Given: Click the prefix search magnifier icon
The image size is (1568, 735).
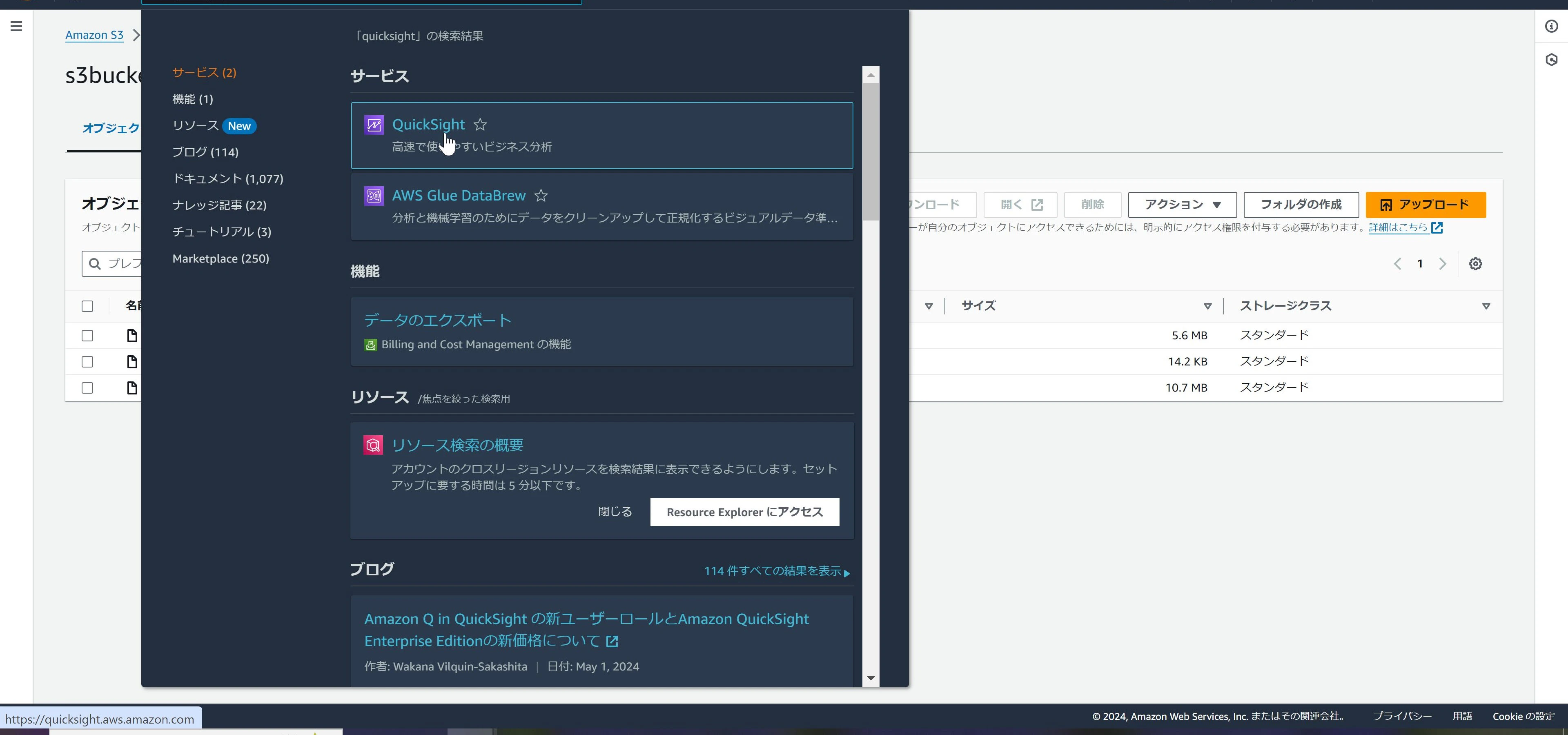Looking at the screenshot, I should (x=95, y=264).
